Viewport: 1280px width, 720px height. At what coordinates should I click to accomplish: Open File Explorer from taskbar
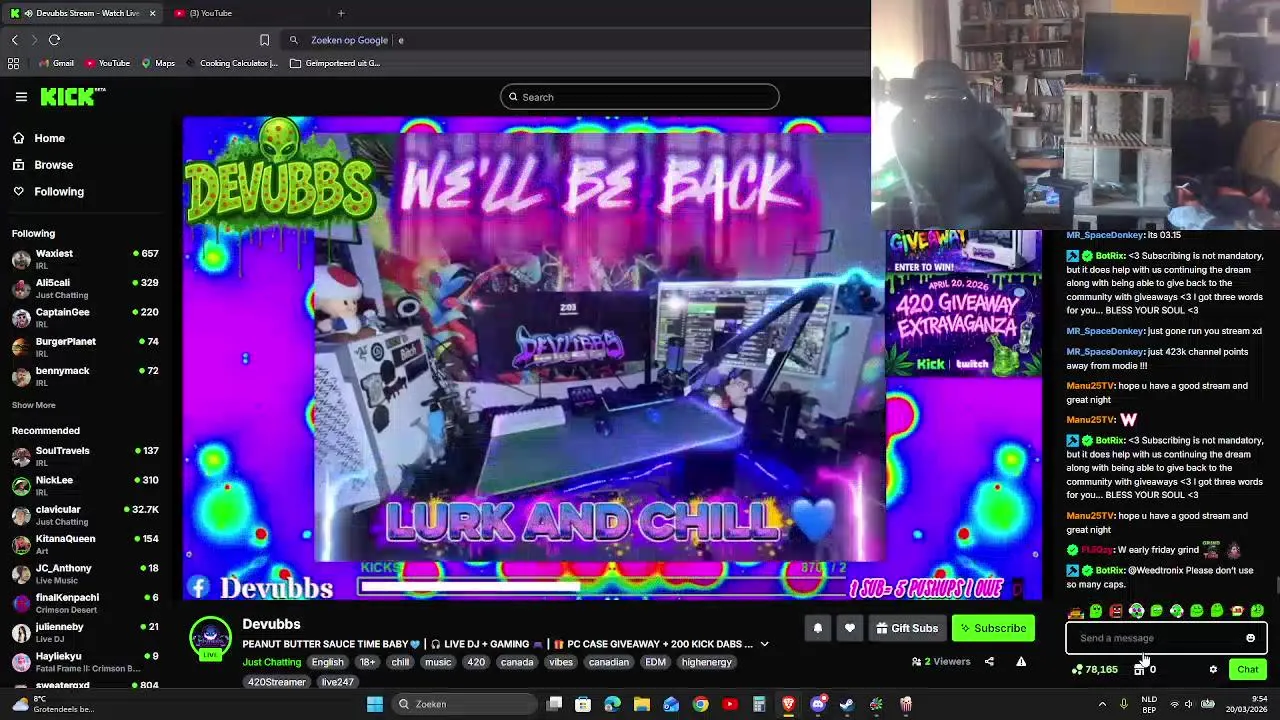tap(642, 704)
